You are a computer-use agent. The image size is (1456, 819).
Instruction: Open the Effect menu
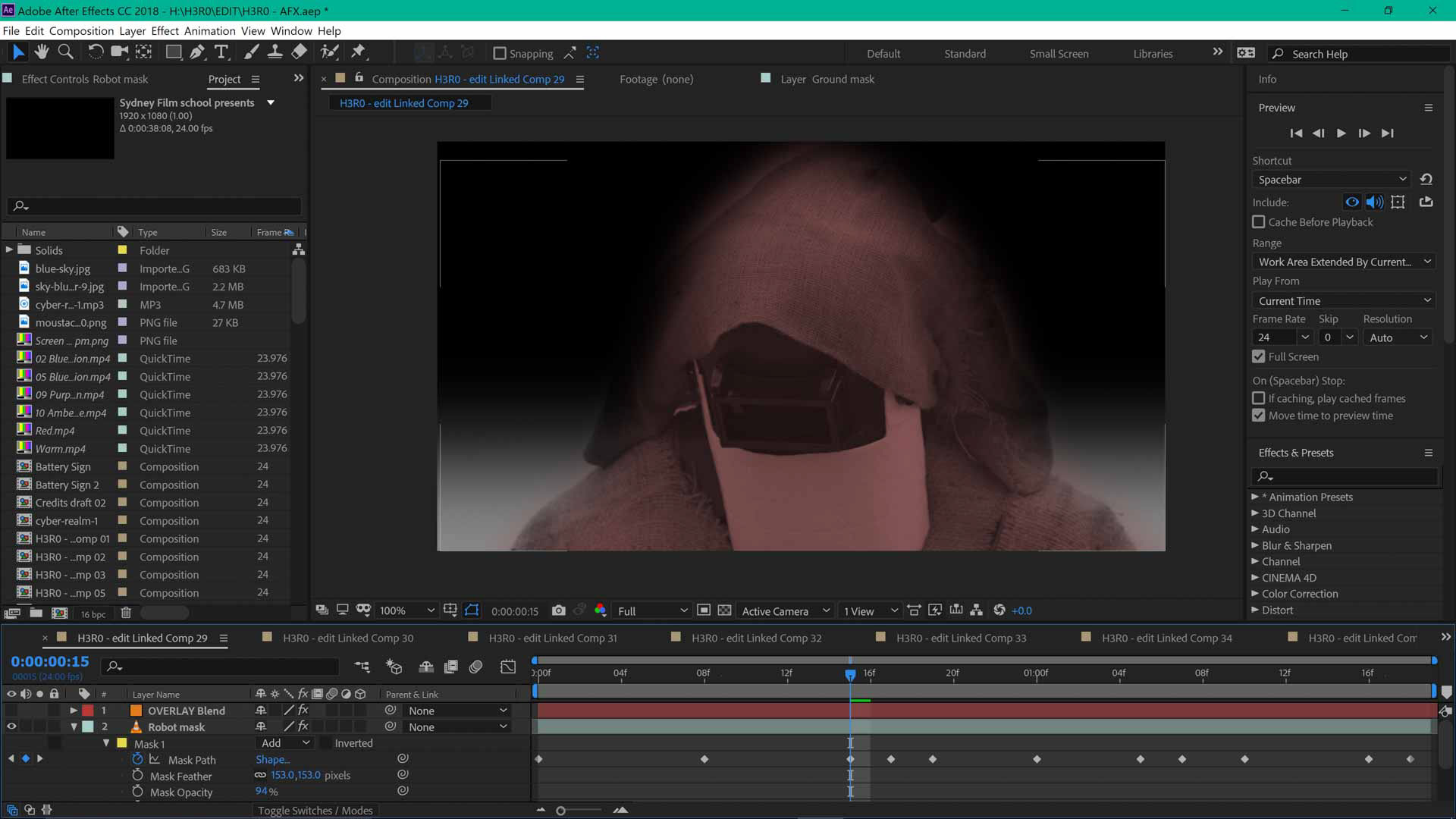[165, 31]
